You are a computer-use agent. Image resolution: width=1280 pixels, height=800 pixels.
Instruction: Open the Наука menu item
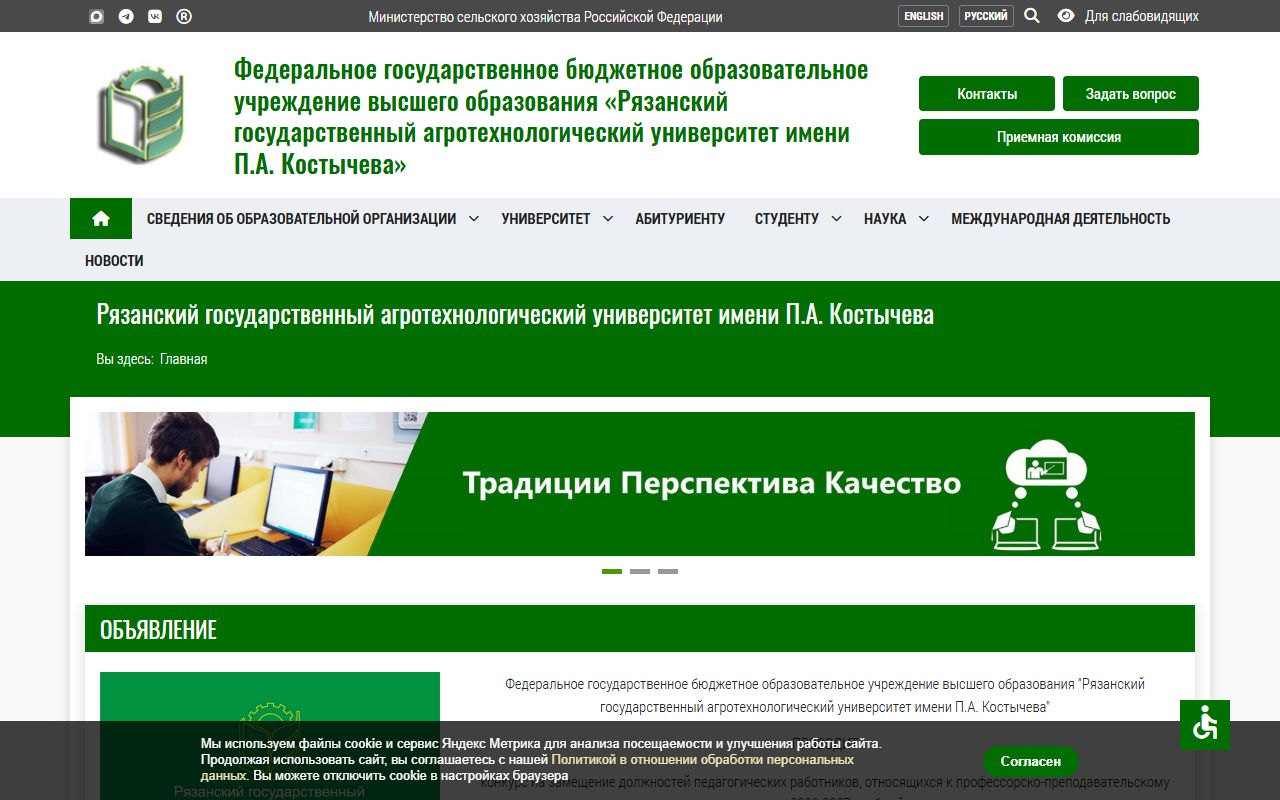tap(885, 218)
